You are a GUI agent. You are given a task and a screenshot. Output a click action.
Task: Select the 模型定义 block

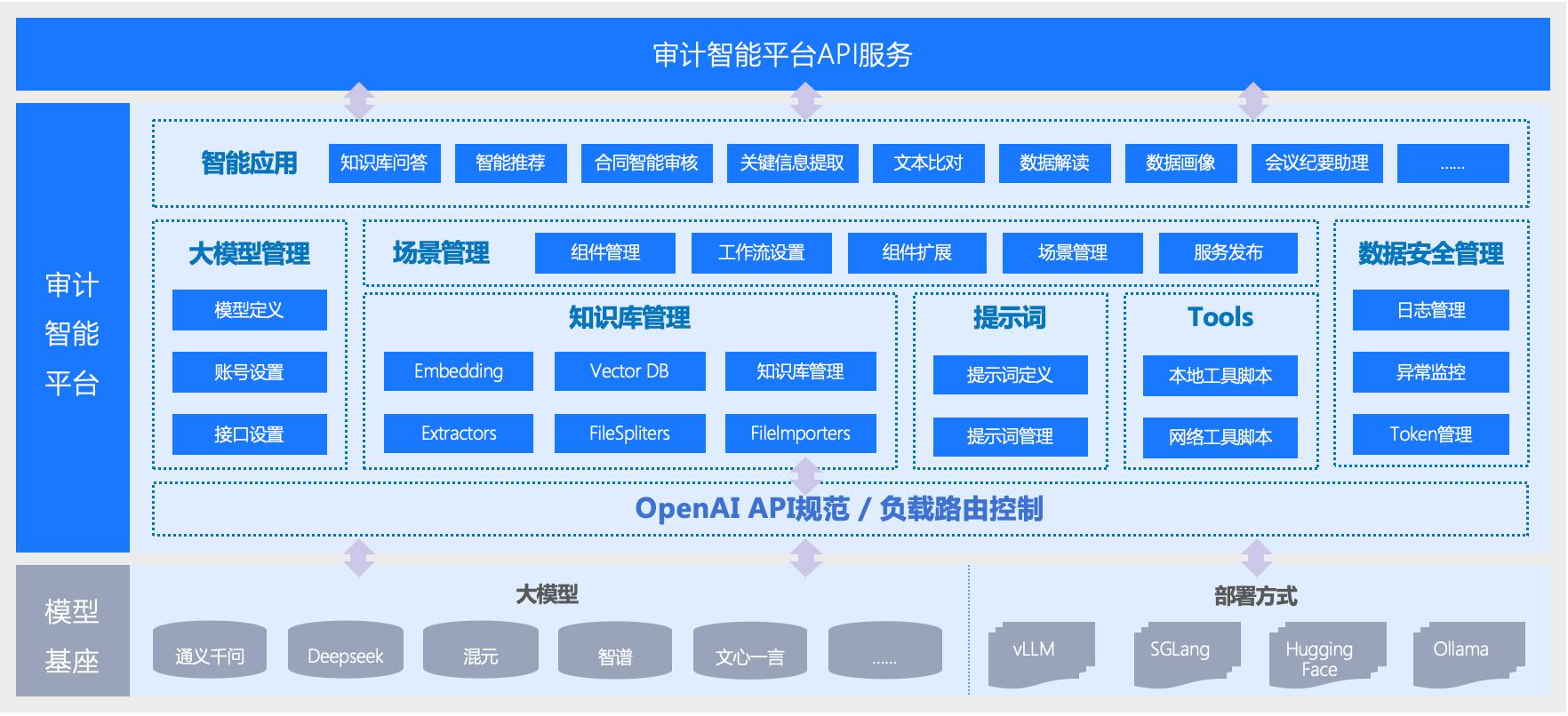click(249, 310)
